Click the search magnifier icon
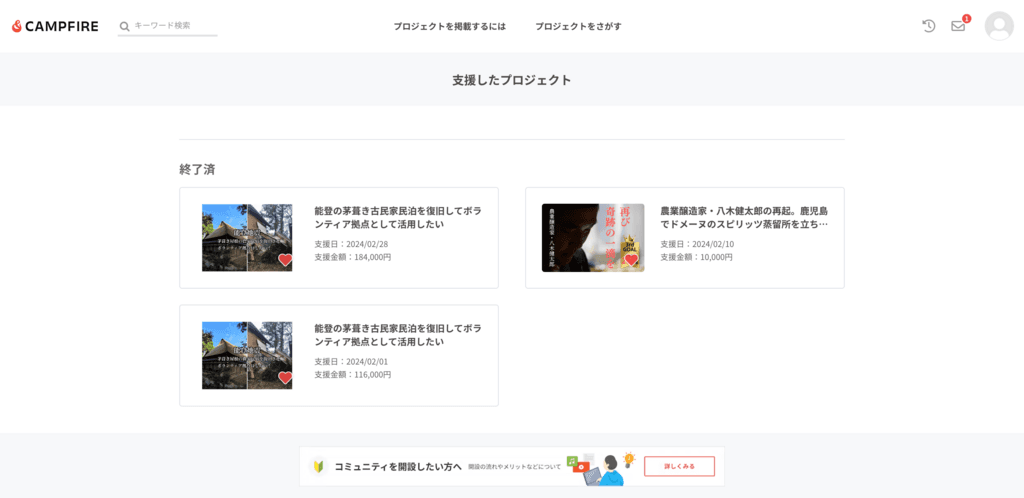1024x498 pixels. click(x=124, y=26)
